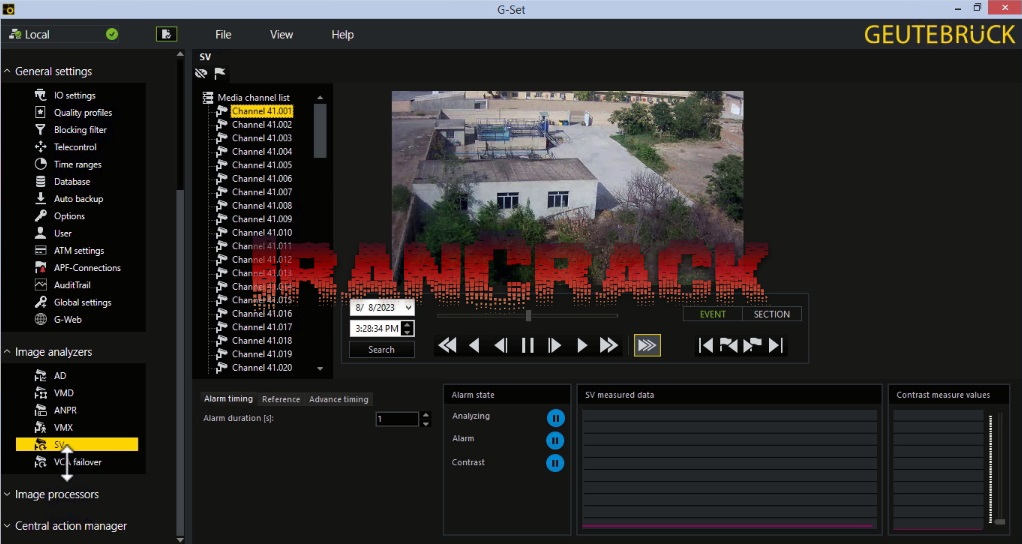Screen dimensions: 1022x544
Task: Open the Auto backup settings
Action: click(x=78, y=199)
